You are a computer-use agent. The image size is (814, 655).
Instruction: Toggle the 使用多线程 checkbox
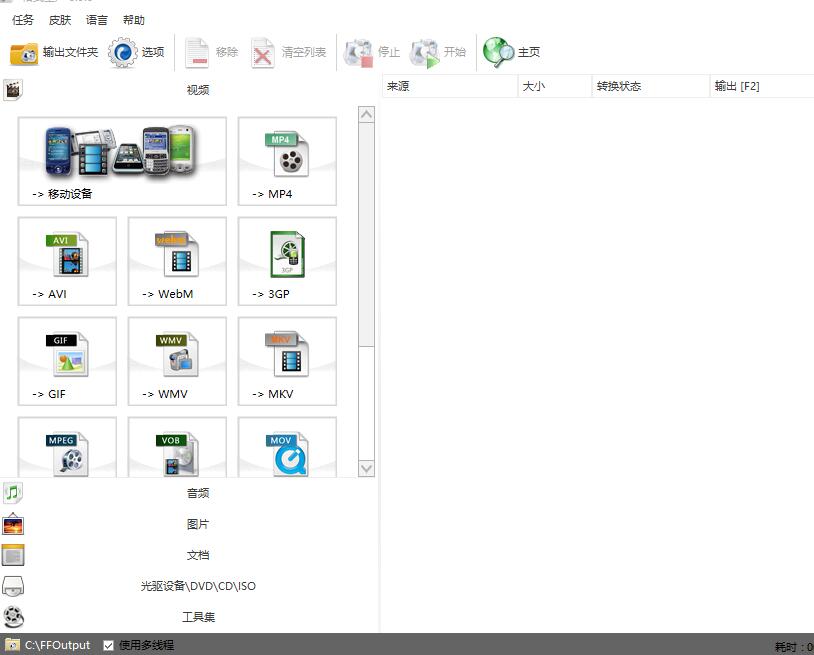[x=109, y=645]
